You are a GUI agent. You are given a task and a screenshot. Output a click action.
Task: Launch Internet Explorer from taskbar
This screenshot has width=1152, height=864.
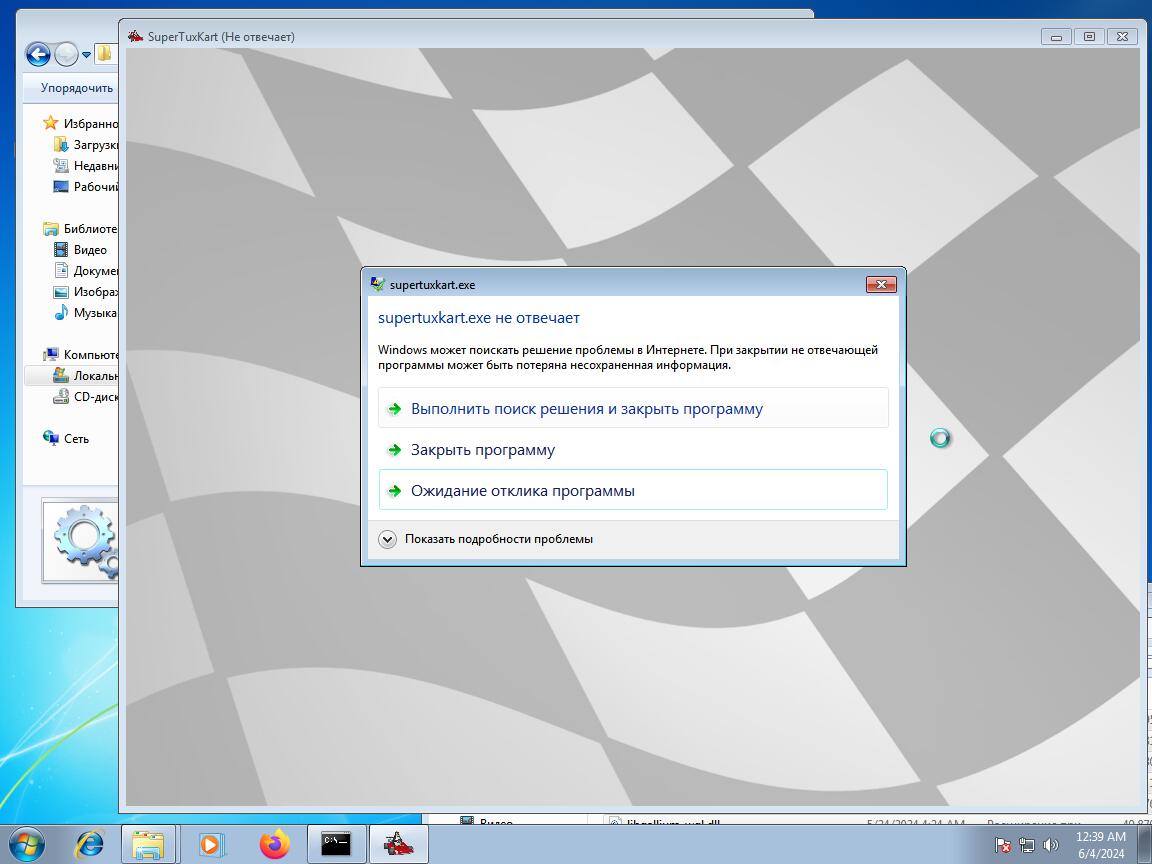coord(90,844)
